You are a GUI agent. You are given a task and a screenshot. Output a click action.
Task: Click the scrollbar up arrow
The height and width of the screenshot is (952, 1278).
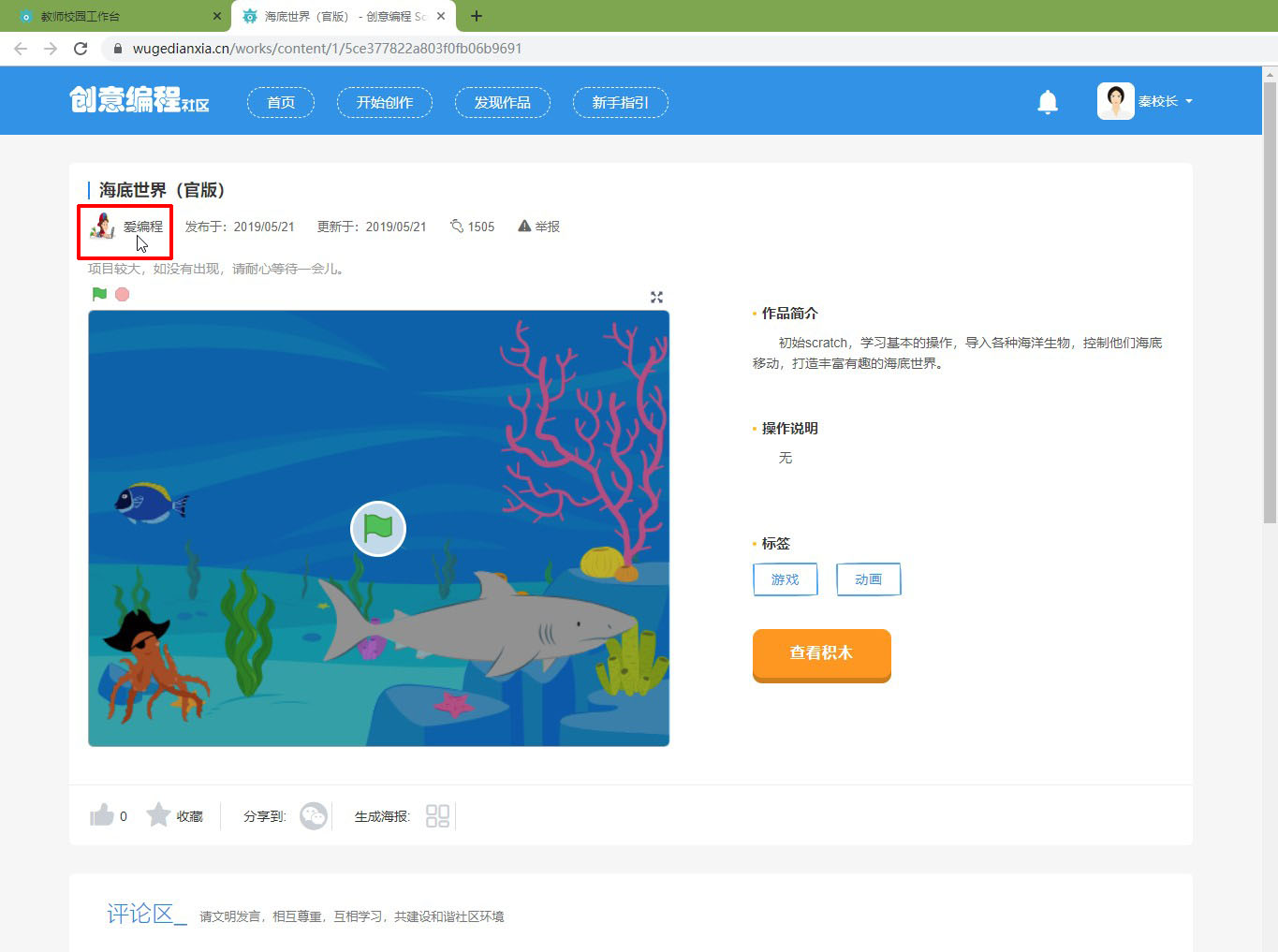tap(1270, 74)
